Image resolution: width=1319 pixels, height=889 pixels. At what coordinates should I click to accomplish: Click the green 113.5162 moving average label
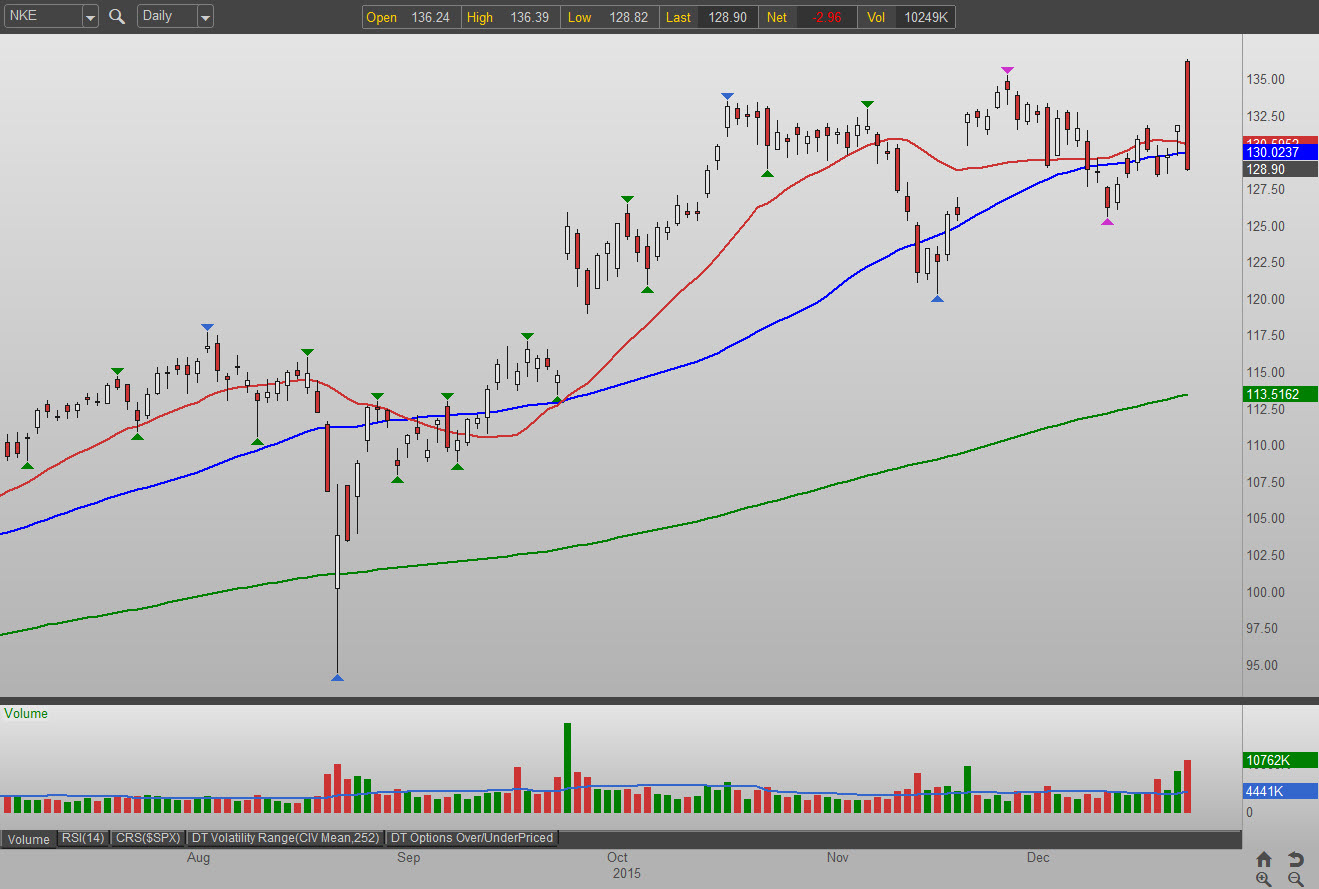pyautogui.click(x=1272, y=394)
